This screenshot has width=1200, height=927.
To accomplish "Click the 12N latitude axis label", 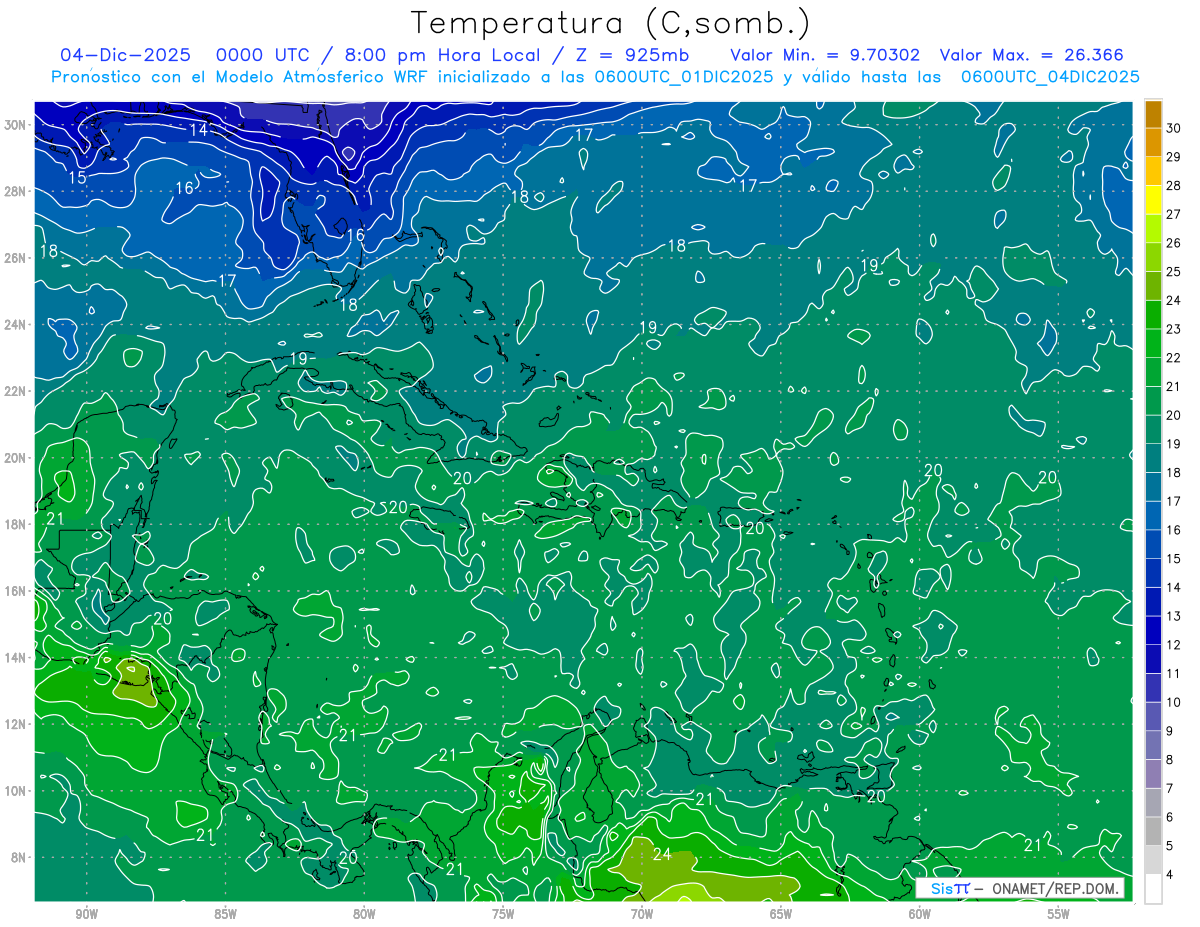I will click(x=17, y=724).
